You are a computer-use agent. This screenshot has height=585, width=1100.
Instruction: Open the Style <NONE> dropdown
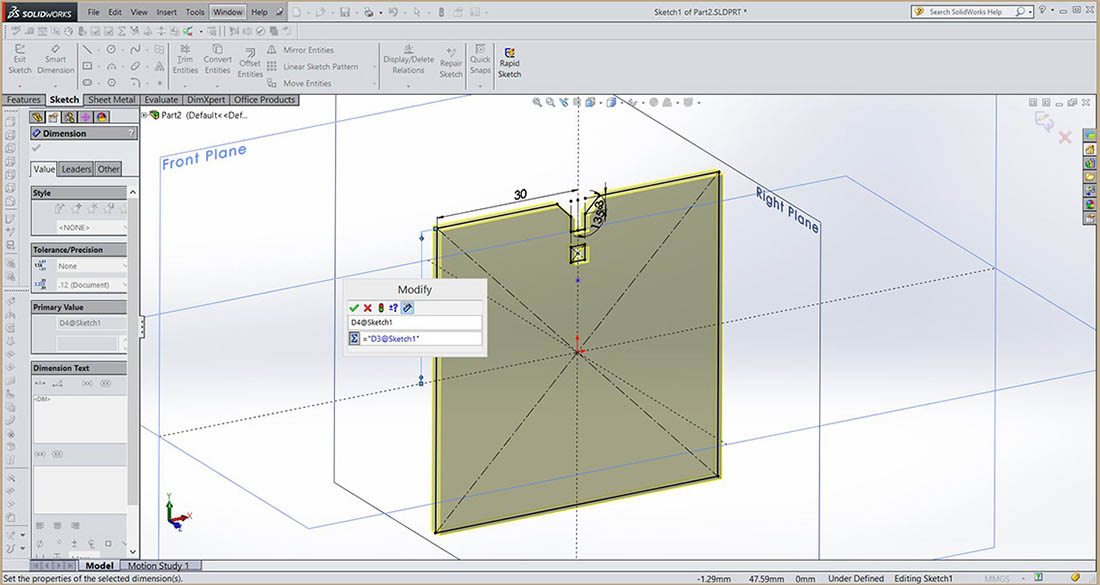coord(92,227)
